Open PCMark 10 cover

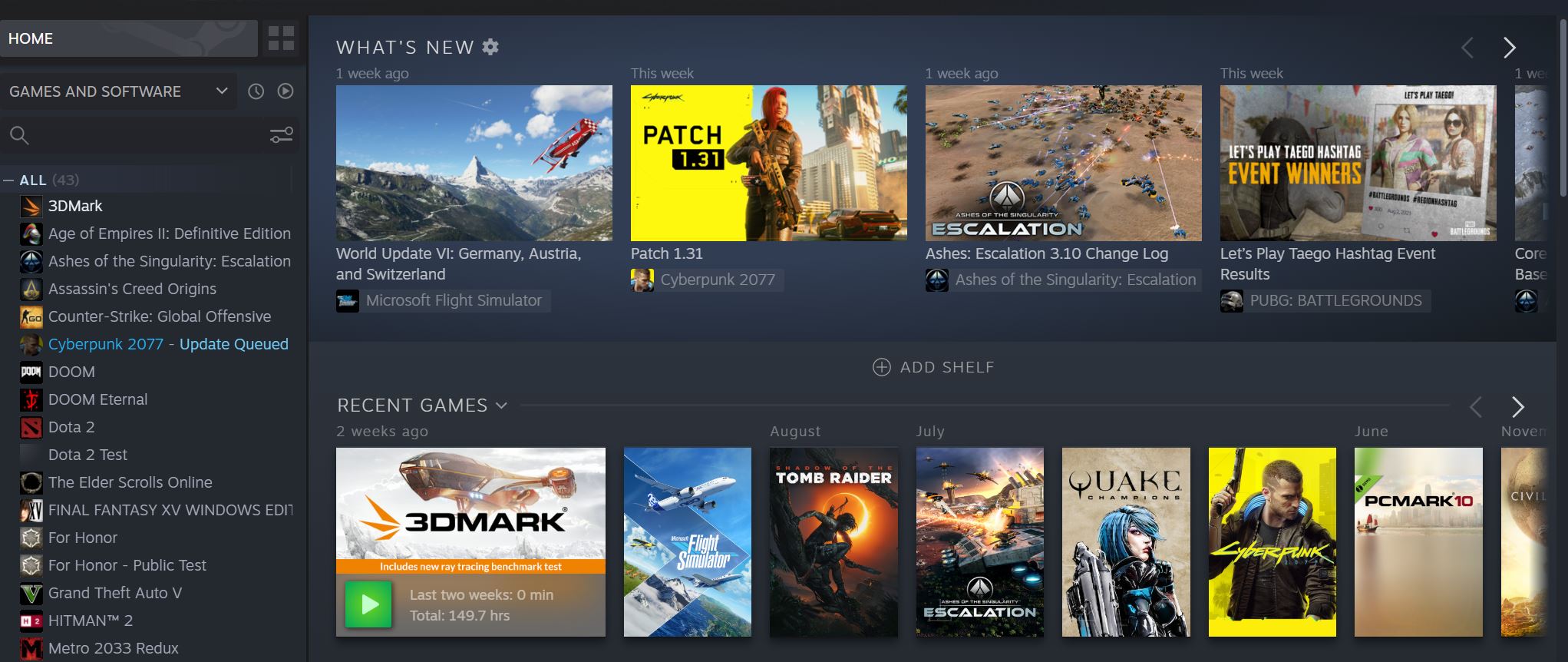[1418, 542]
